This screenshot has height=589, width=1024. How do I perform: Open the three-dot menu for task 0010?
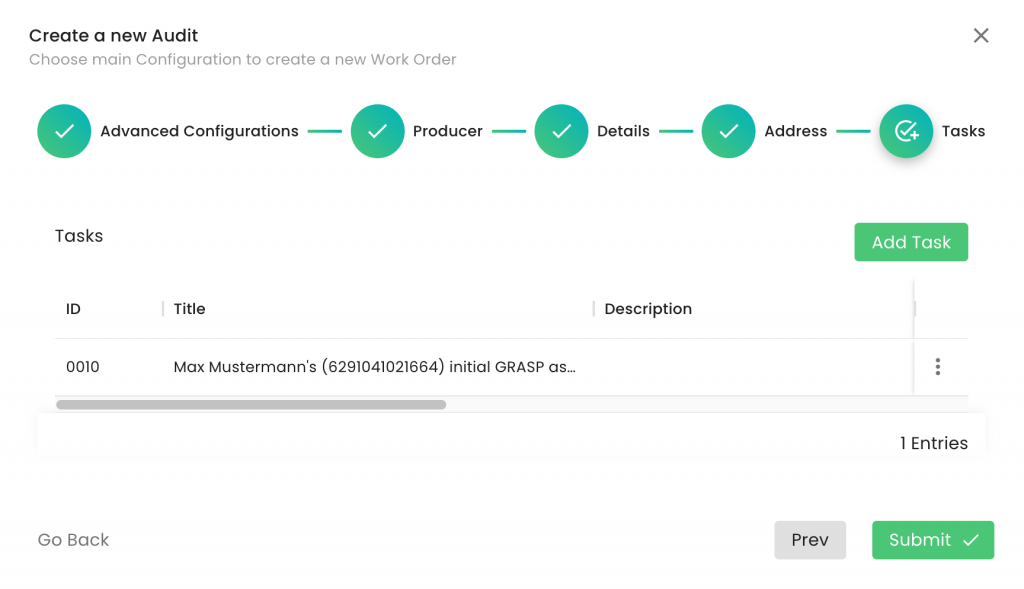(937, 366)
